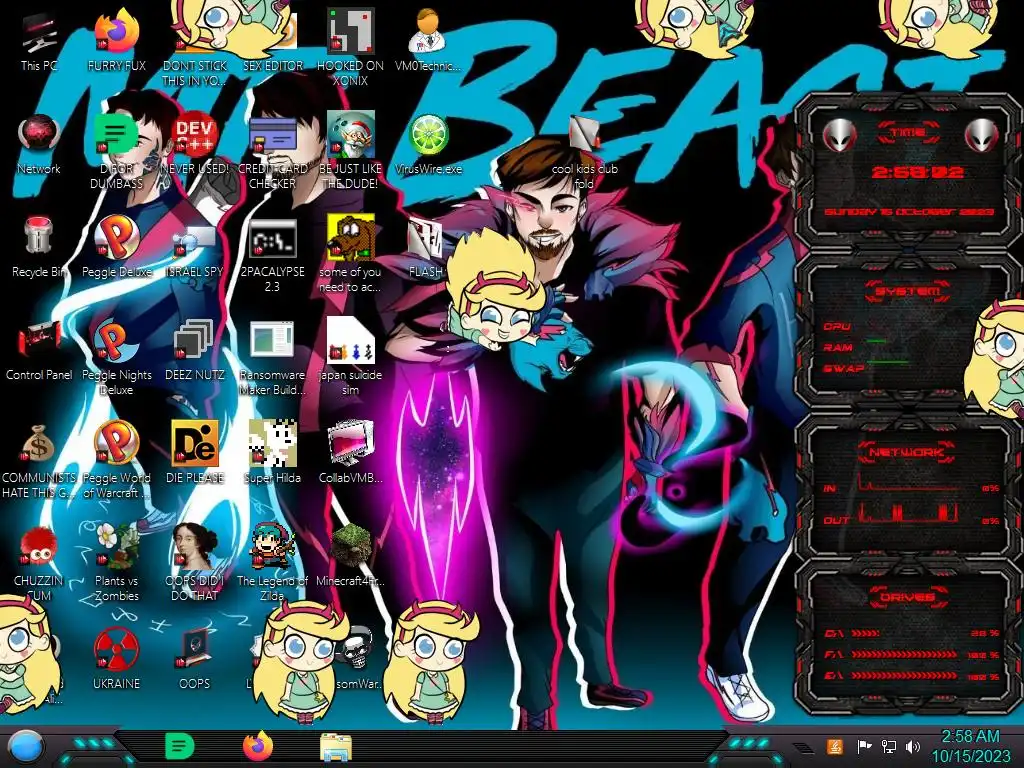Open the green chat app in taskbar
The width and height of the screenshot is (1024, 768).
click(x=180, y=746)
